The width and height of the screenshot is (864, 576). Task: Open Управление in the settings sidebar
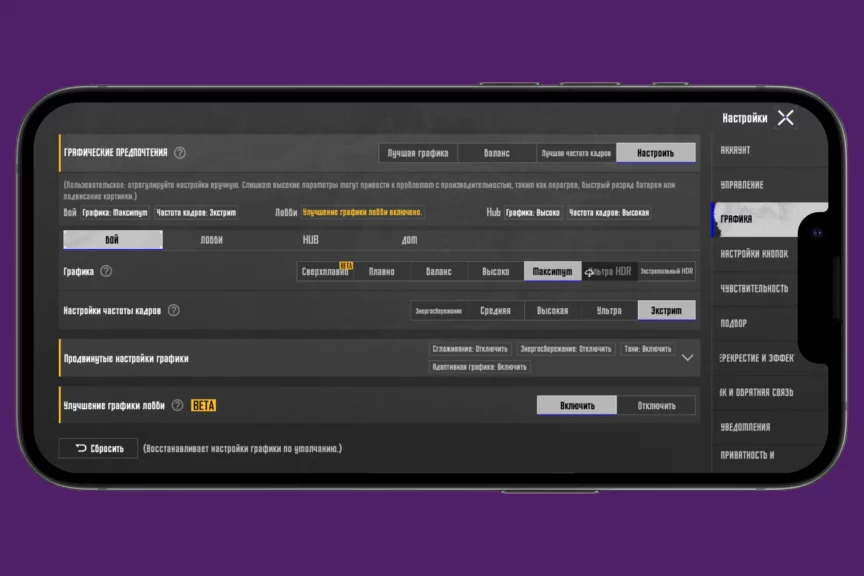point(742,185)
